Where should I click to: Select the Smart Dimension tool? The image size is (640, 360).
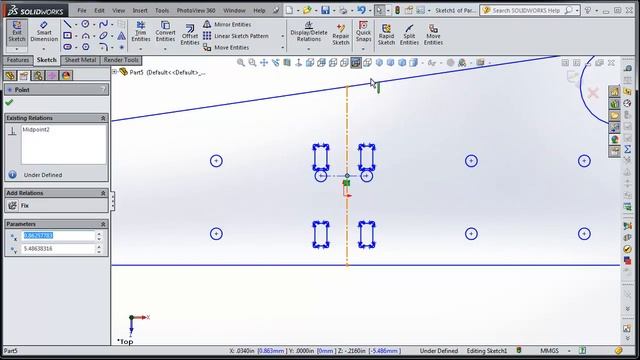pyautogui.click(x=44, y=32)
